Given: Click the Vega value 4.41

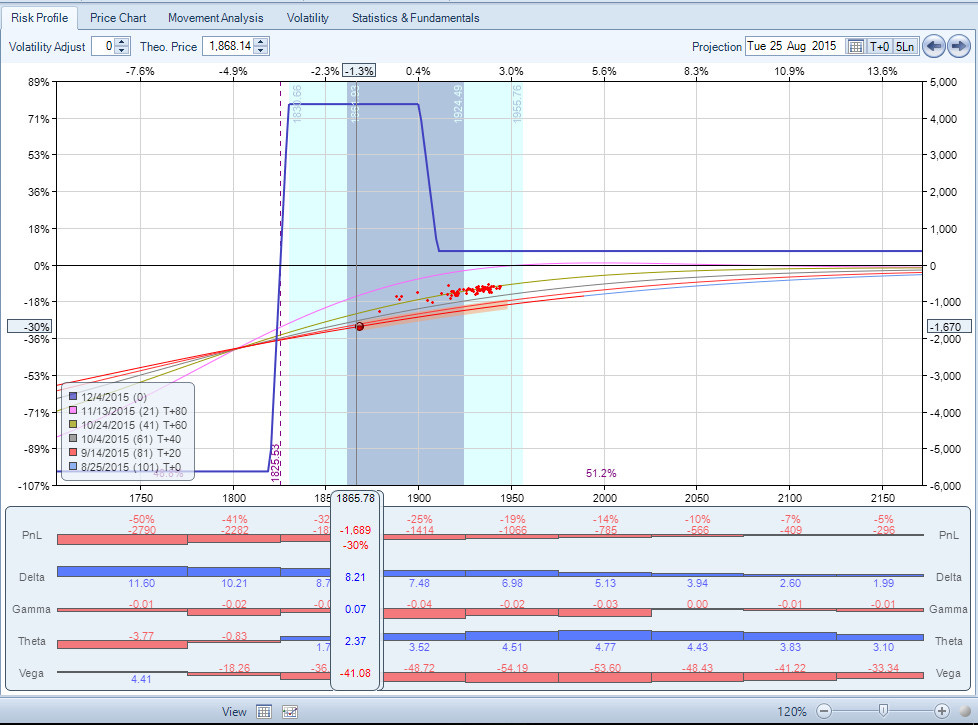Looking at the screenshot, I should pyautogui.click(x=142, y=679).
